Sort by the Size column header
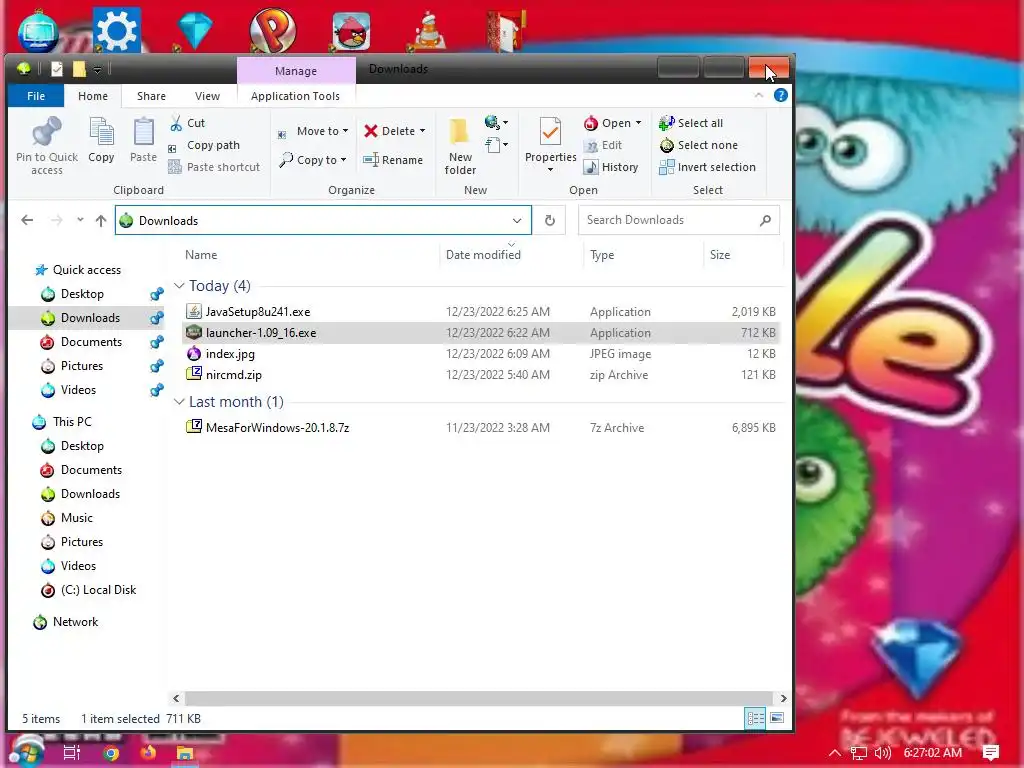The height and width of the screenshot is (768, 1024). (720, 255)
